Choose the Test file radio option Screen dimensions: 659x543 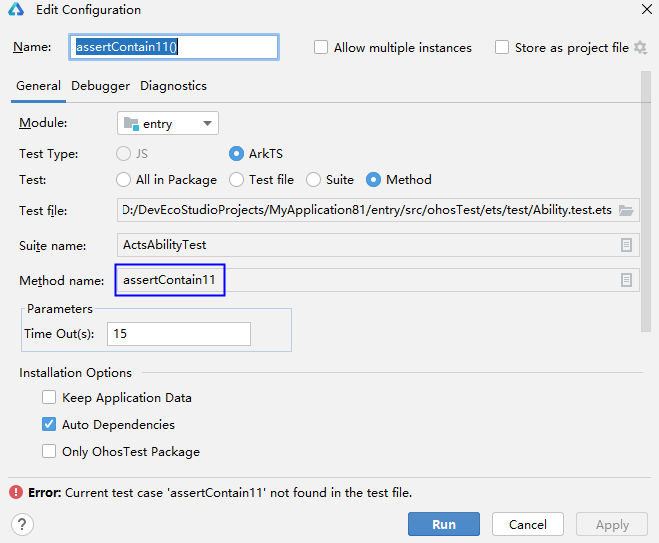[236, 180]
